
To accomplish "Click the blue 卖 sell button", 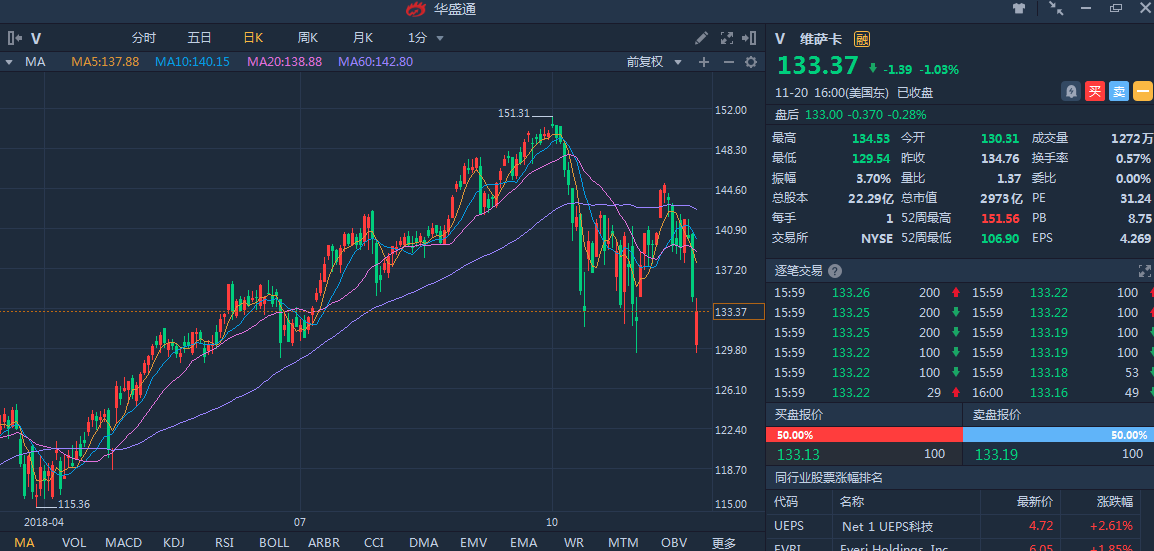I will 1119,91.
